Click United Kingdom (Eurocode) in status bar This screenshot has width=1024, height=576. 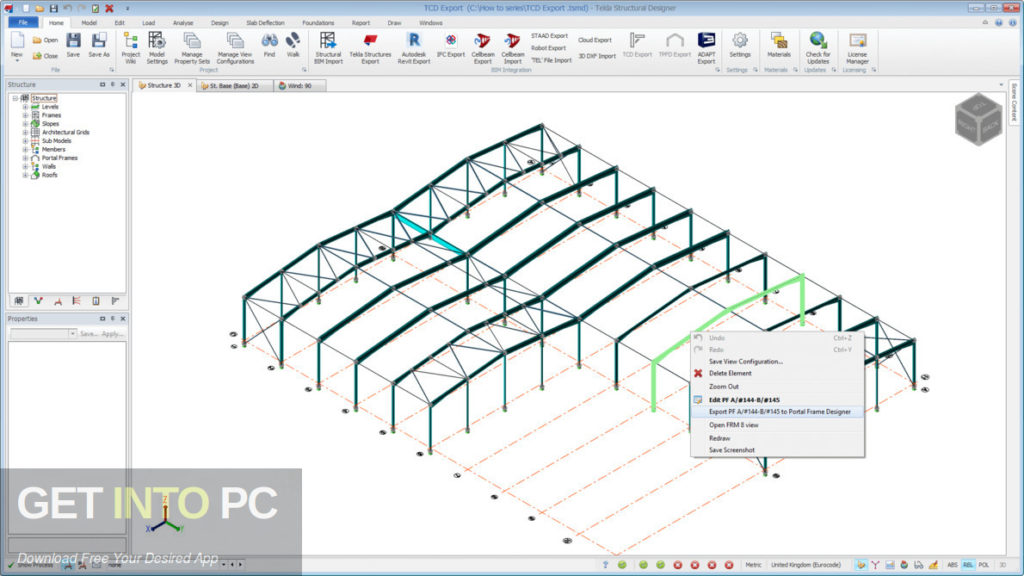point(806,565)
